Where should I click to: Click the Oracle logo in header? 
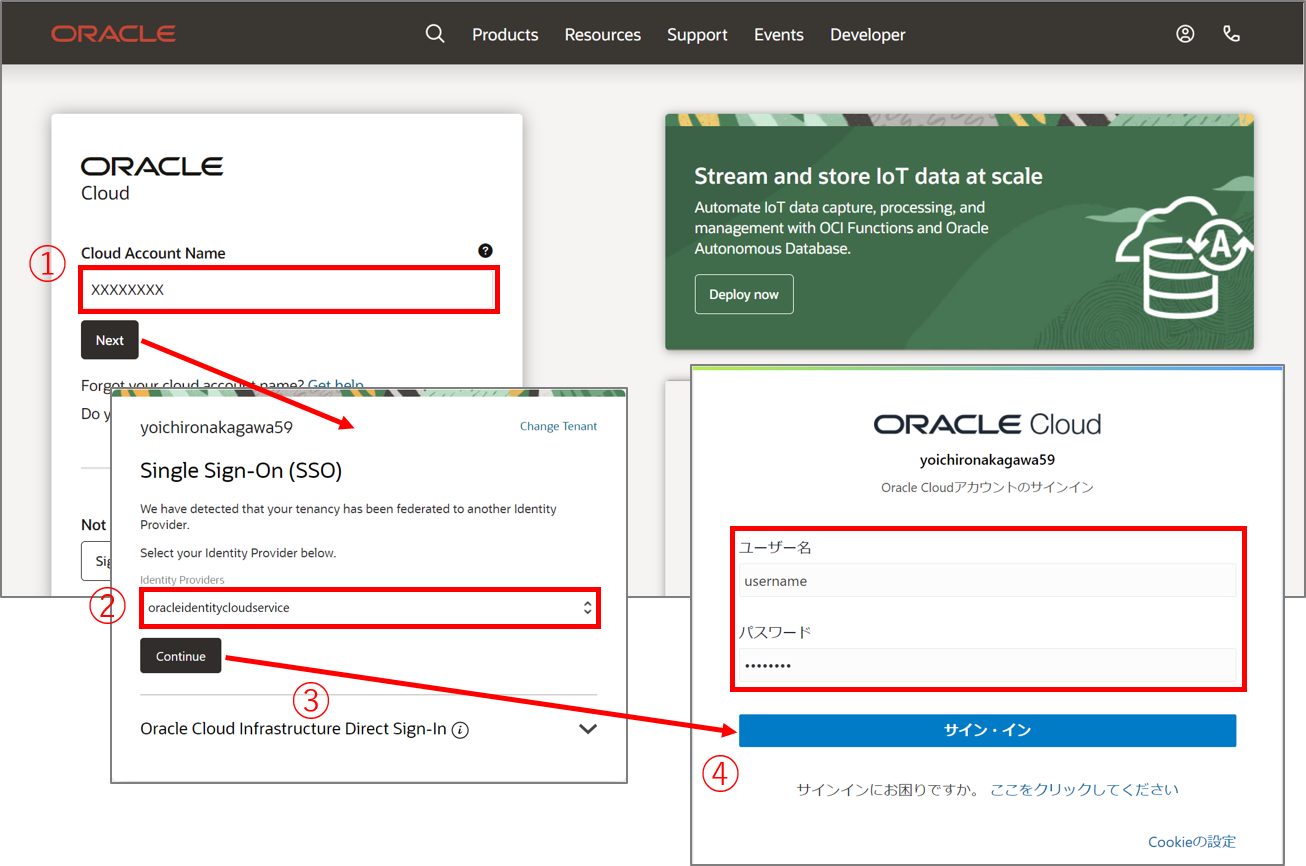[x=113, y=34]
